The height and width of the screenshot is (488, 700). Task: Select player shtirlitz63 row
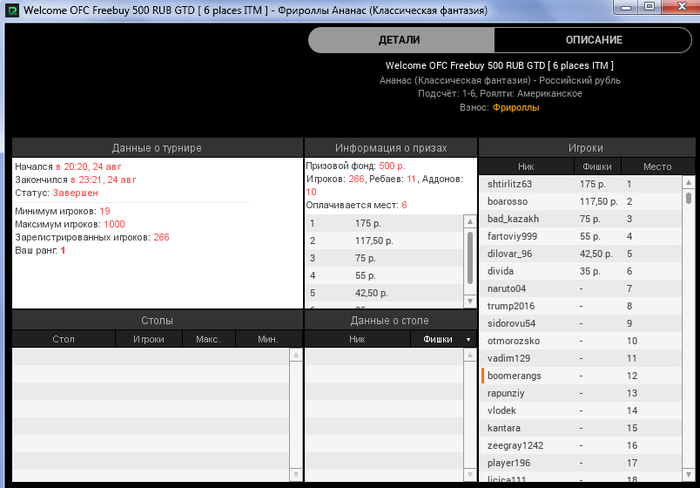[581, 184]
